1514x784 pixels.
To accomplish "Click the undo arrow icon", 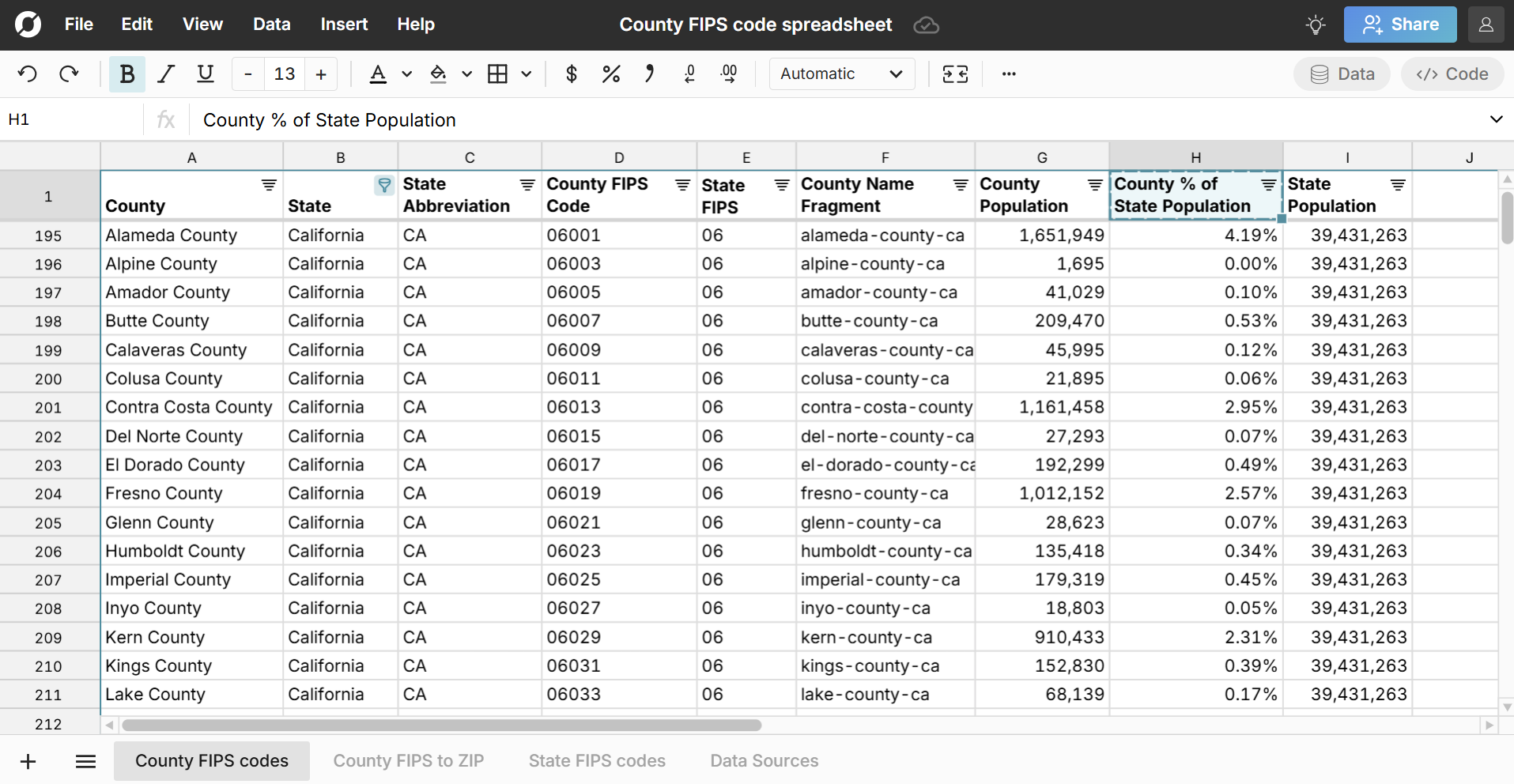I will tap(28, 74).
